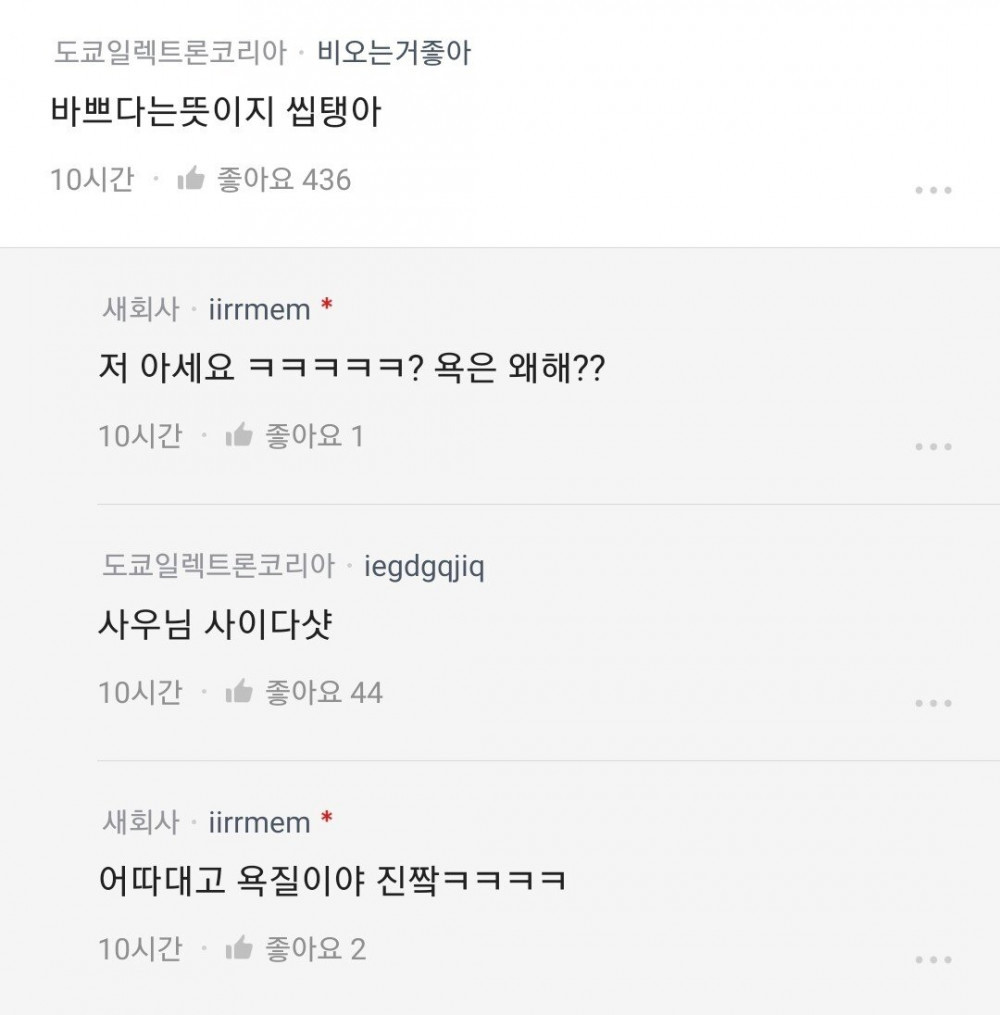Screen dimensions: 1000x1015
Task: Click thumbs-up on '어따대고 욕질이야' reply
Action: (238, 948)
